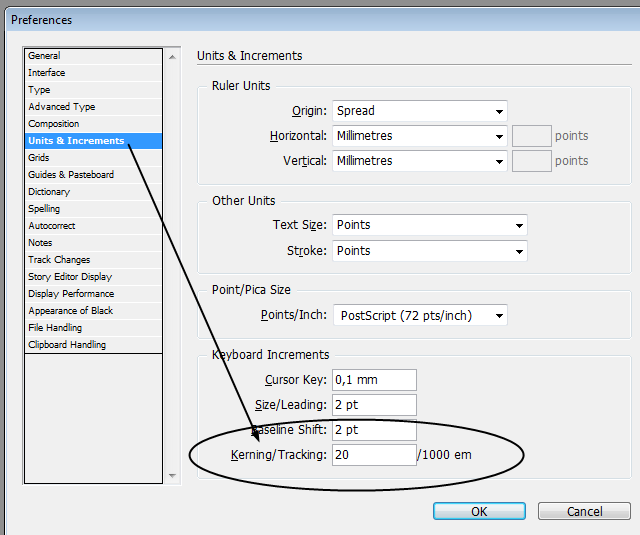Dismiss the dialog with Cancel
Screen dimensions: 640x535
(x=584, y=511)
